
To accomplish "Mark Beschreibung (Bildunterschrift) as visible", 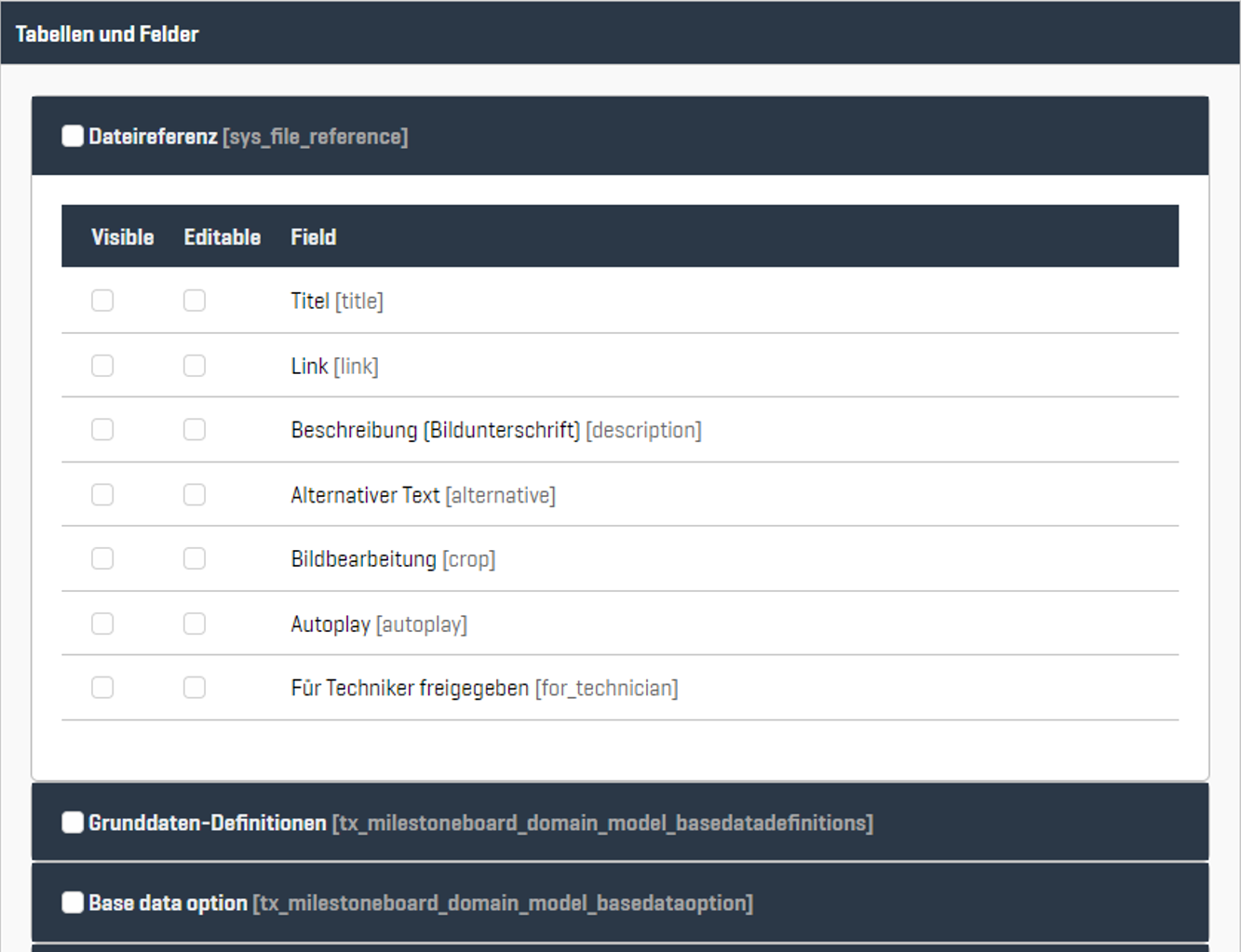I will [x=102, y=430].
